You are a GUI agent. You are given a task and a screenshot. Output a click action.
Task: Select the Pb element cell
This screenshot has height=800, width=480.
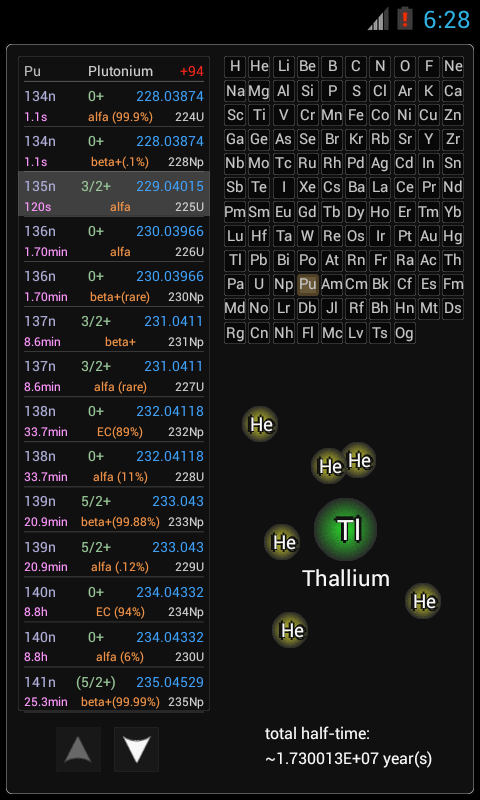pos(259,260)
